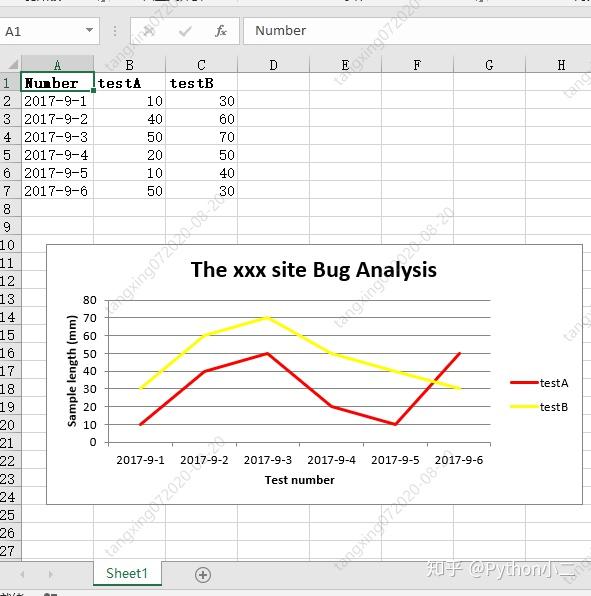Click the cell 2017-9-1 in column A

pos(57,101)
